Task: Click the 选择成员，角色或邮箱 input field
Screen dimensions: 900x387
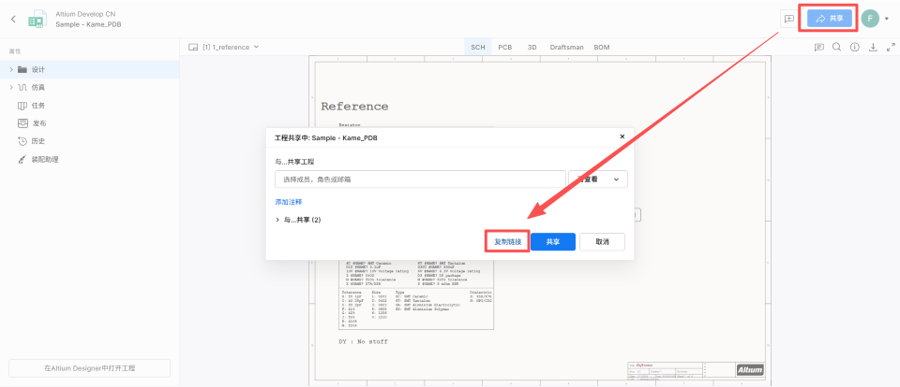Action: pyautogui.click(x=420, y=179)
